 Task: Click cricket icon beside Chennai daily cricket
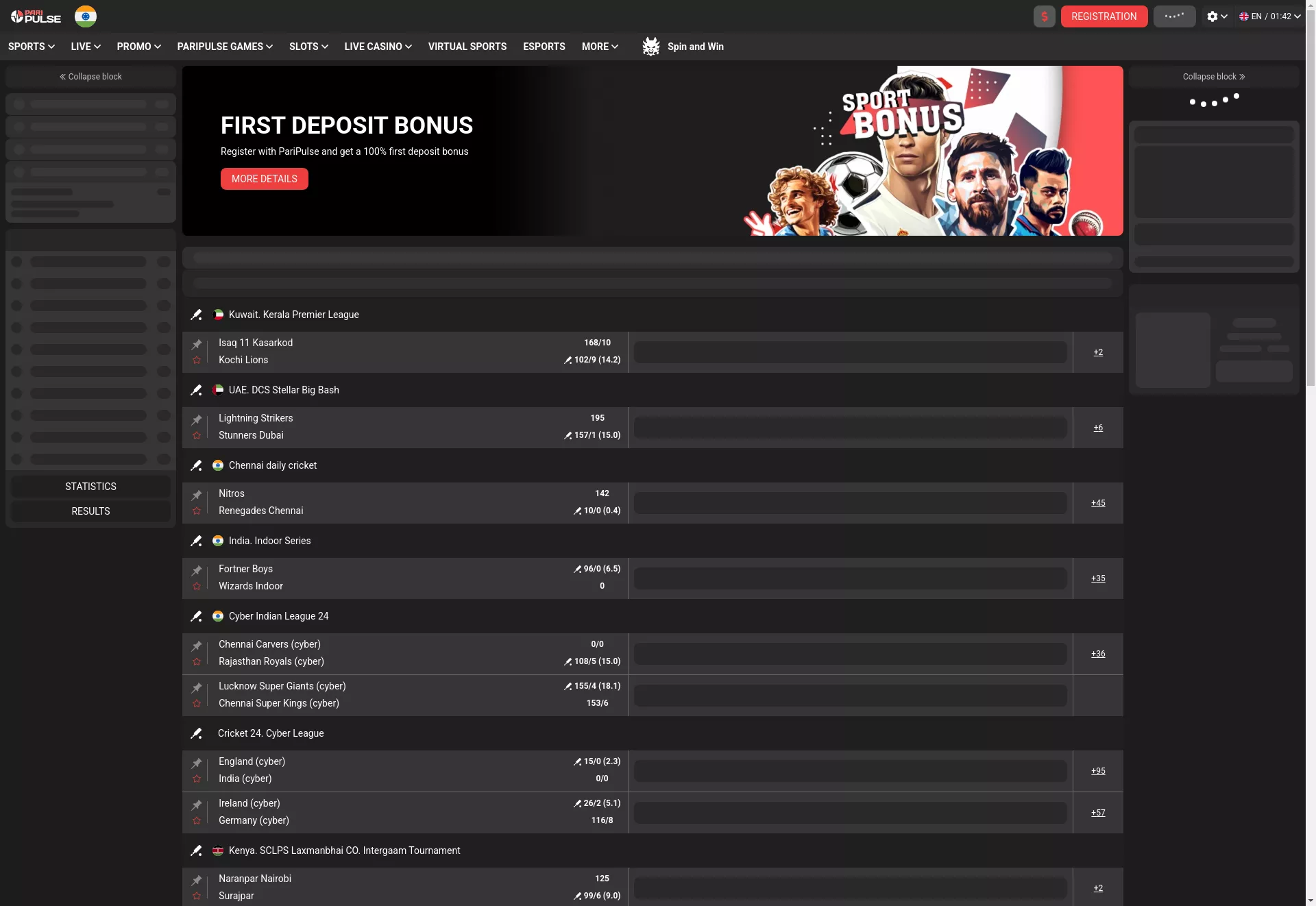pos(196,465)
